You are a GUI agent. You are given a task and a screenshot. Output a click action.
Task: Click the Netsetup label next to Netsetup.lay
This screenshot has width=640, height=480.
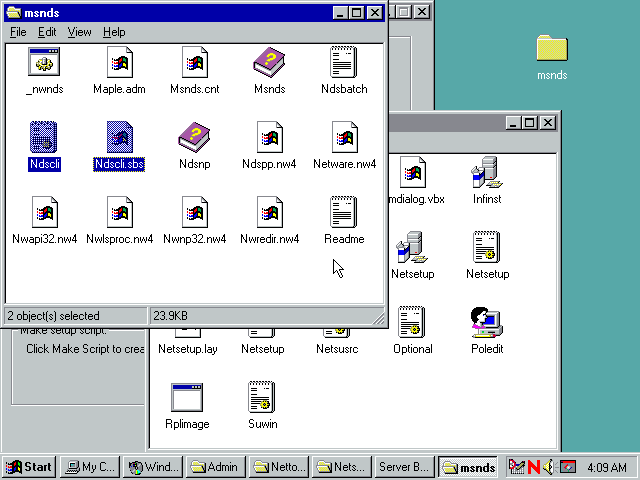pos(262,349)
